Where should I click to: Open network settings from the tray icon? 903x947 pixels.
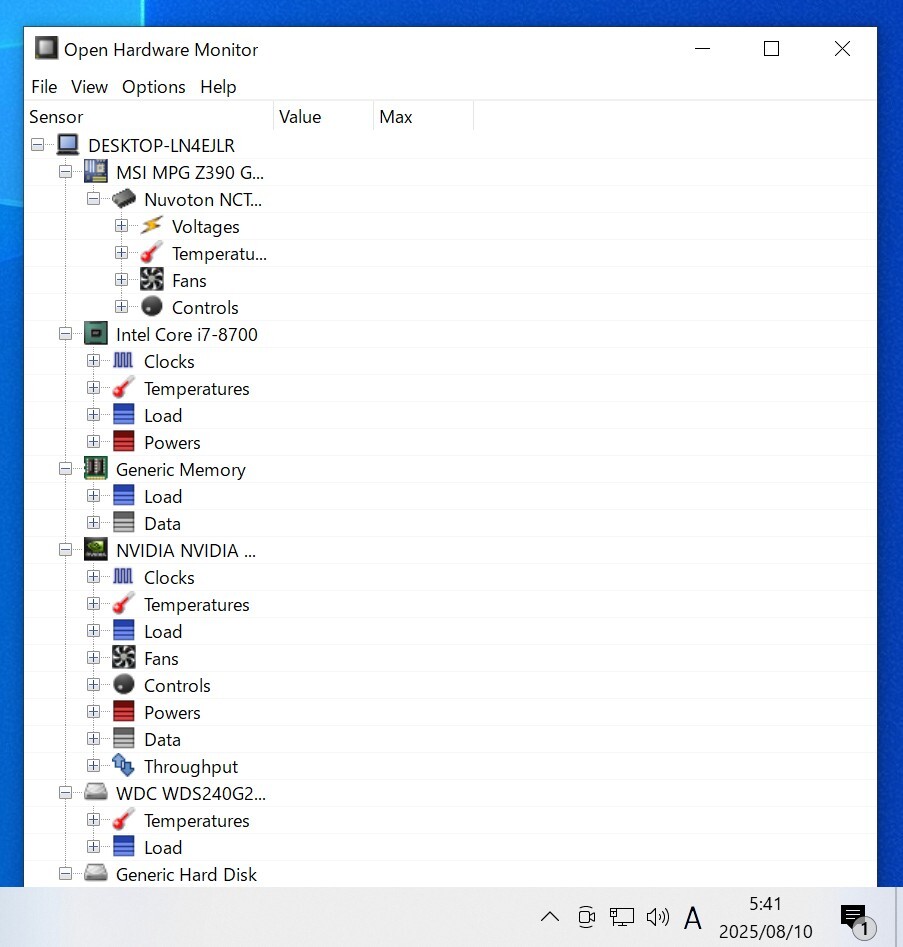[x=622, y=917]
